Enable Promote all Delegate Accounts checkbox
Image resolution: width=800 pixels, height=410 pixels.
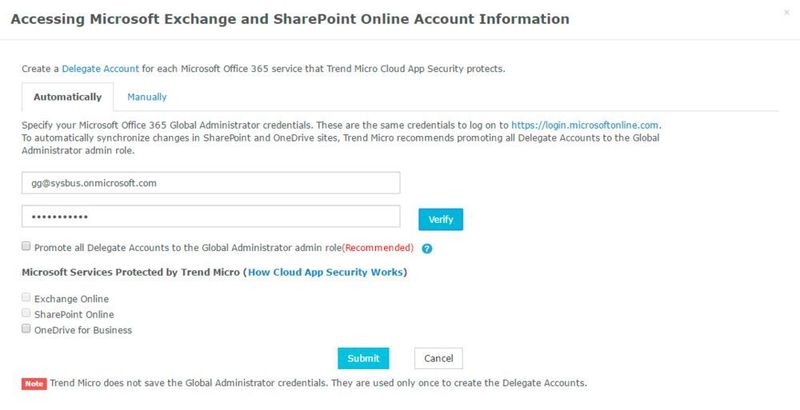(x=26, y=246)
